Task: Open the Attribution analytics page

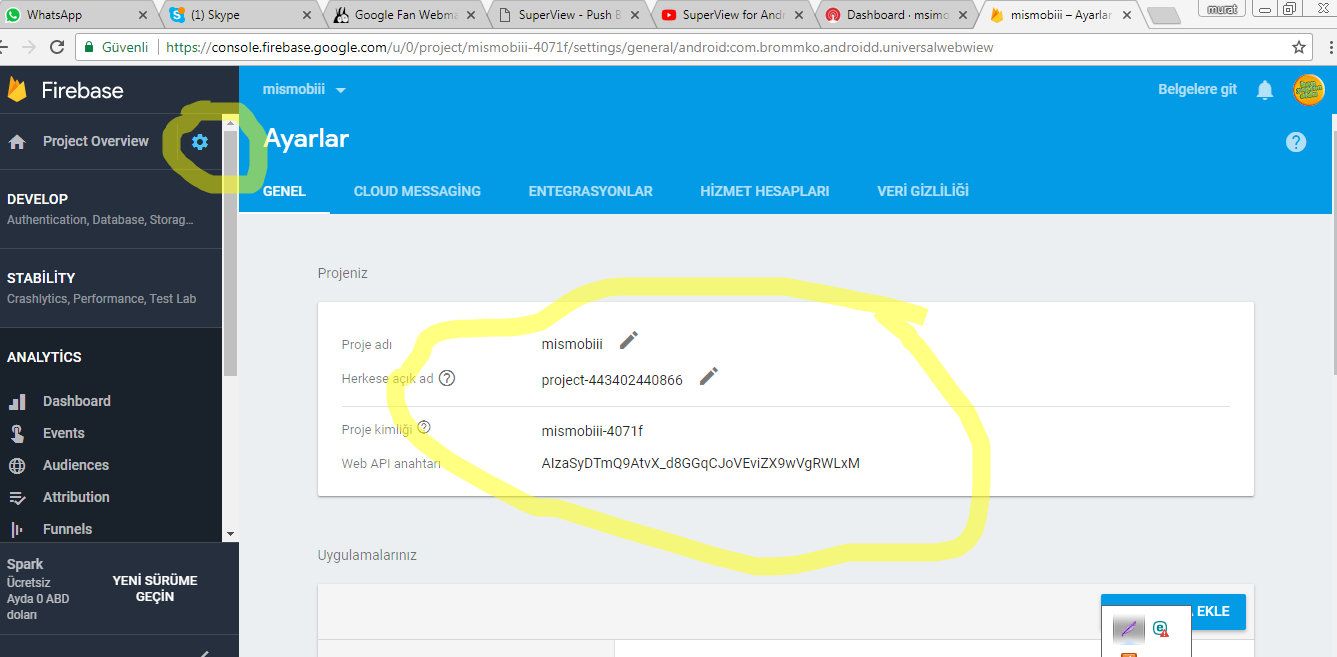Action: [76, 497]
